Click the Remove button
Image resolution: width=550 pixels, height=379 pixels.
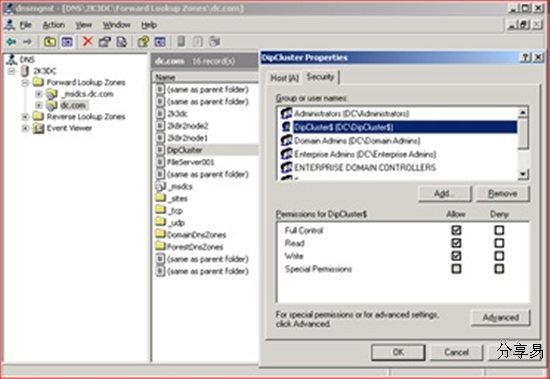(502, 194)
